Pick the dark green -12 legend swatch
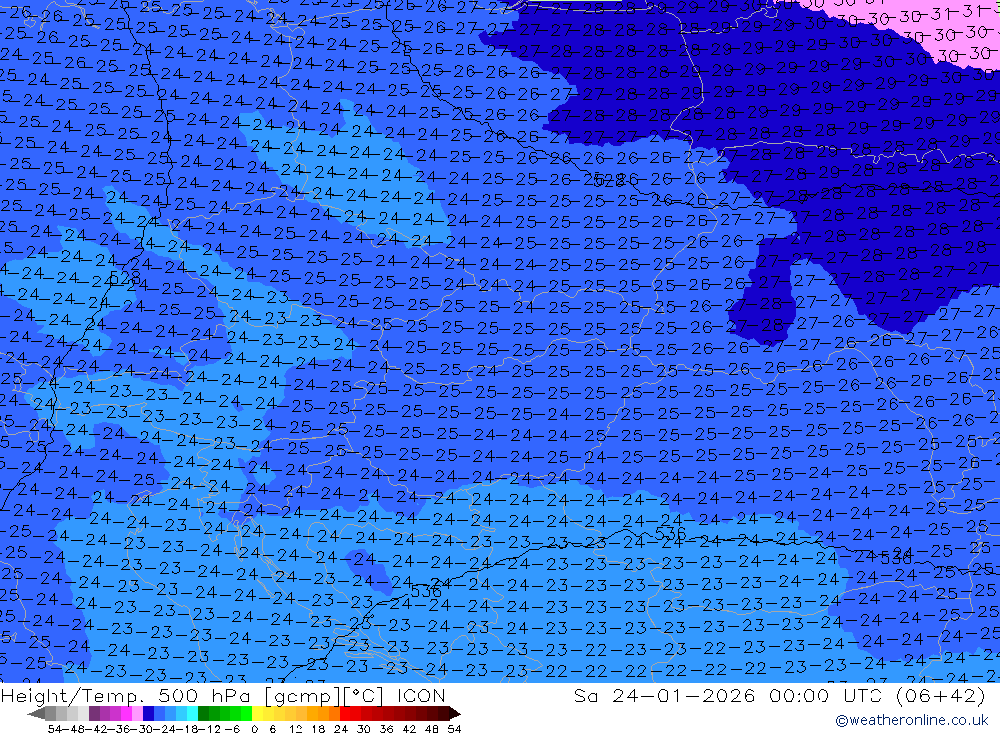 tap(203, 713)
